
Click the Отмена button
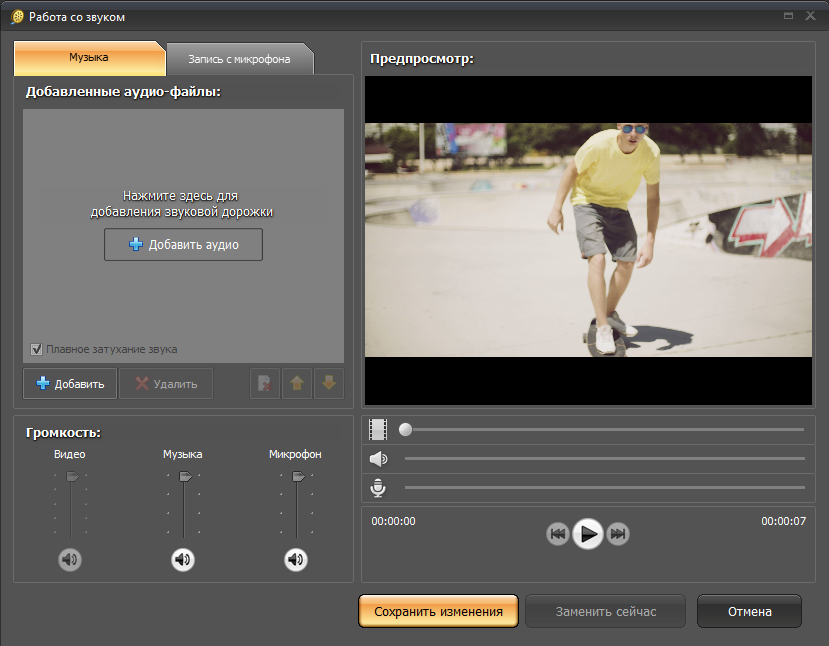tap(749, 611)
